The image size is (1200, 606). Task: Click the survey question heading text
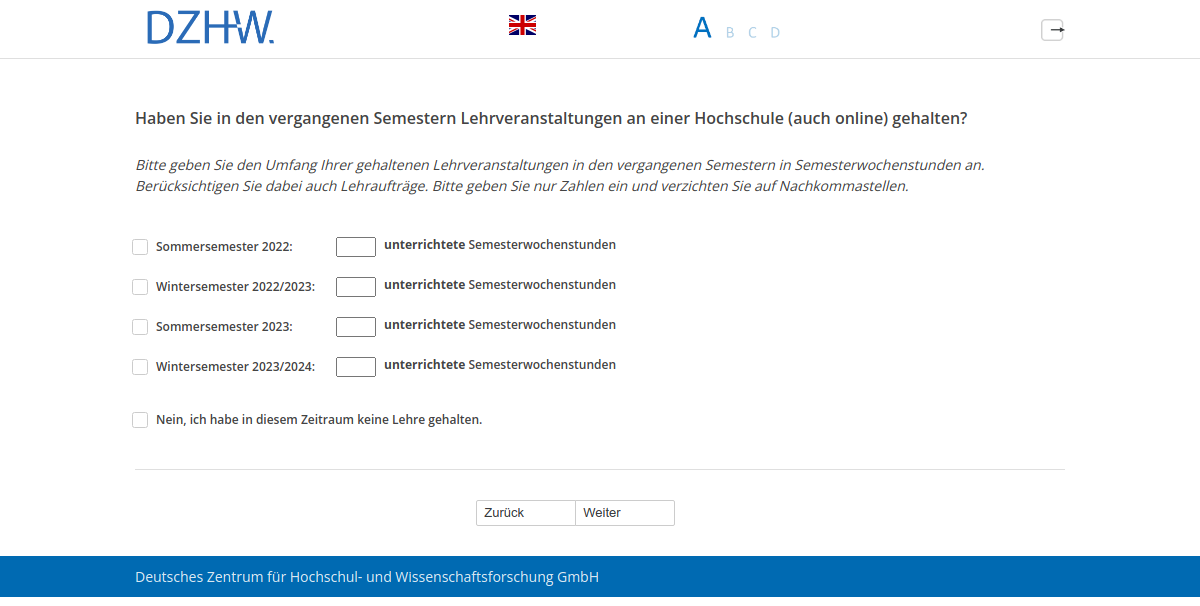[x=550, y=117]
